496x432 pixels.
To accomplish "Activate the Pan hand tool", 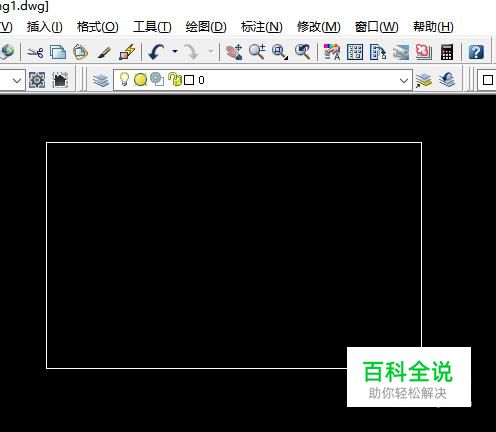I will (x=234, y=52).
